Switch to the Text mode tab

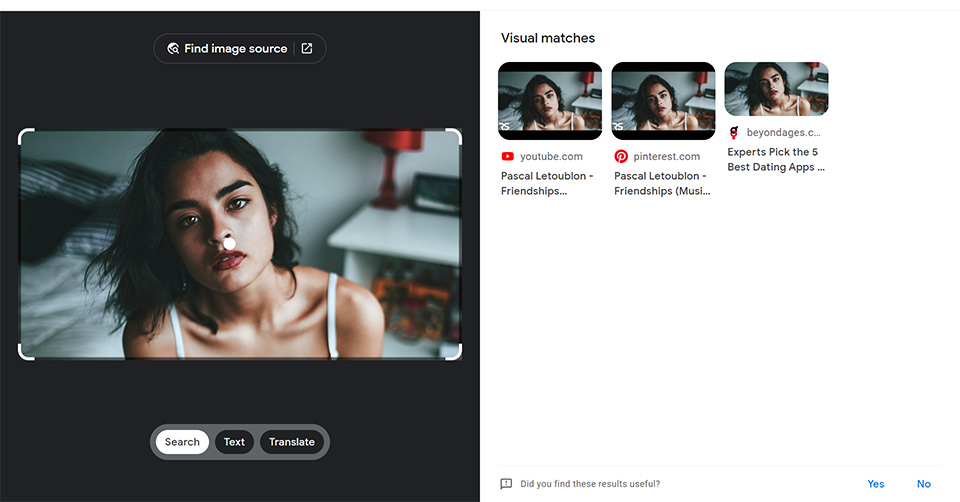click(234, 442)
